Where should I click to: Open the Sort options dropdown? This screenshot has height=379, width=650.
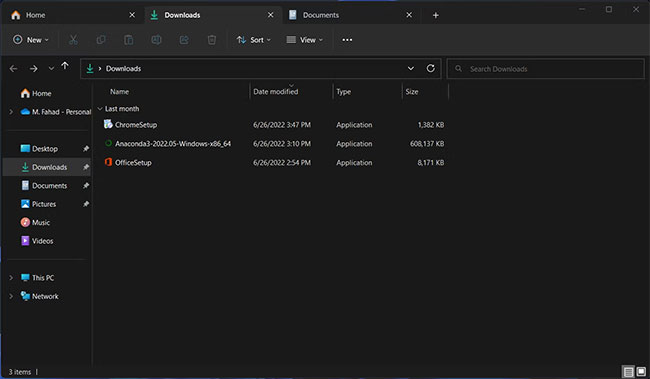pos(254,40)
